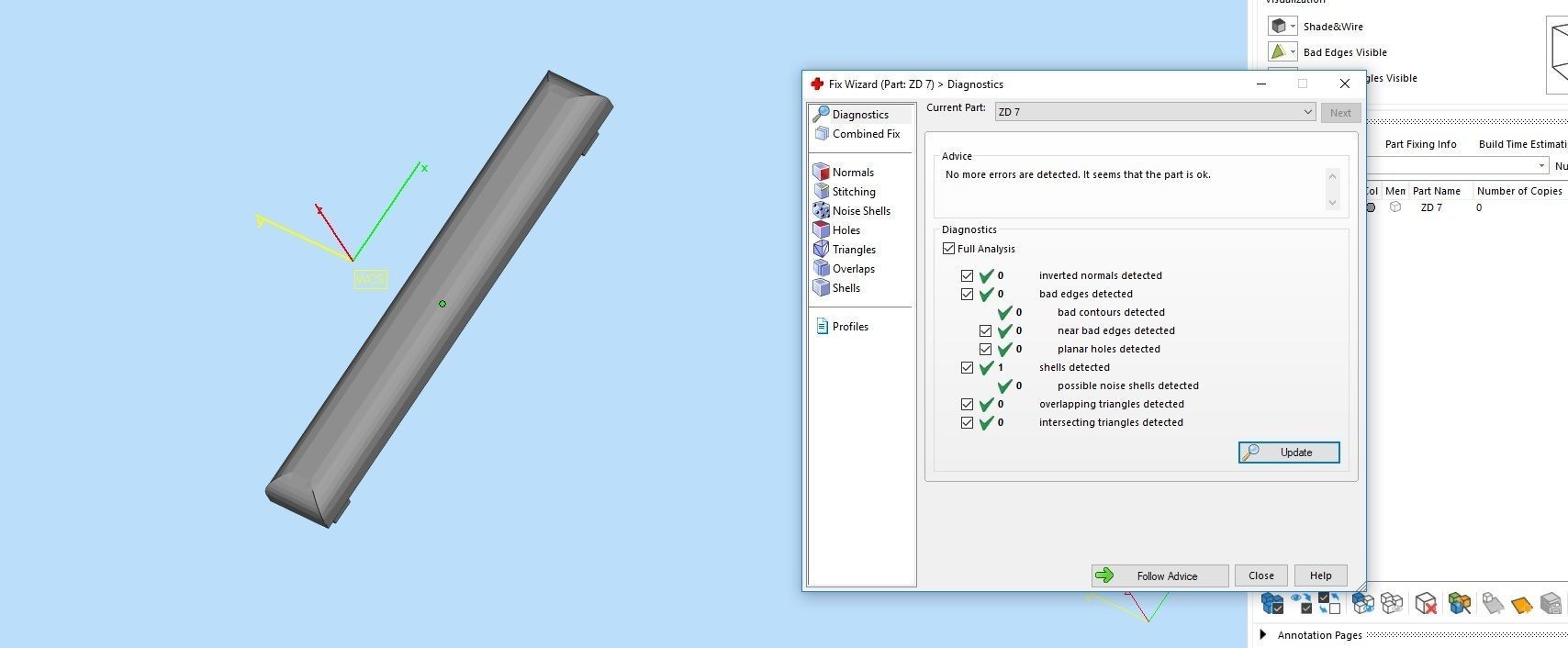The image size is (1568, 648).
Task: Toggle the planar holes detected checkbox
Action: point(985,349)
